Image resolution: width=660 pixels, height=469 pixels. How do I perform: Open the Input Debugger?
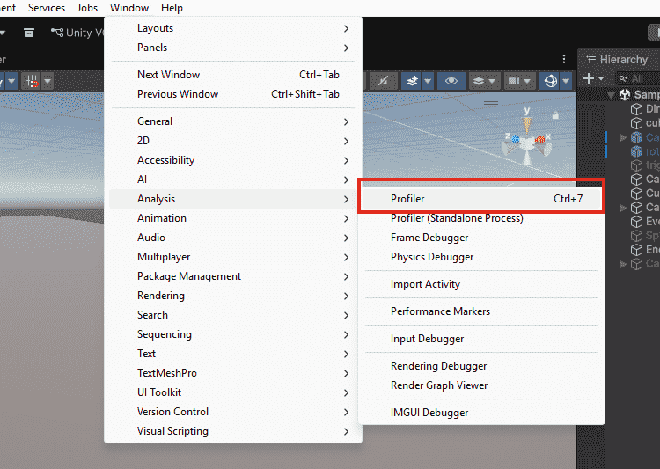pyautogui.click(x=480, y=339)
